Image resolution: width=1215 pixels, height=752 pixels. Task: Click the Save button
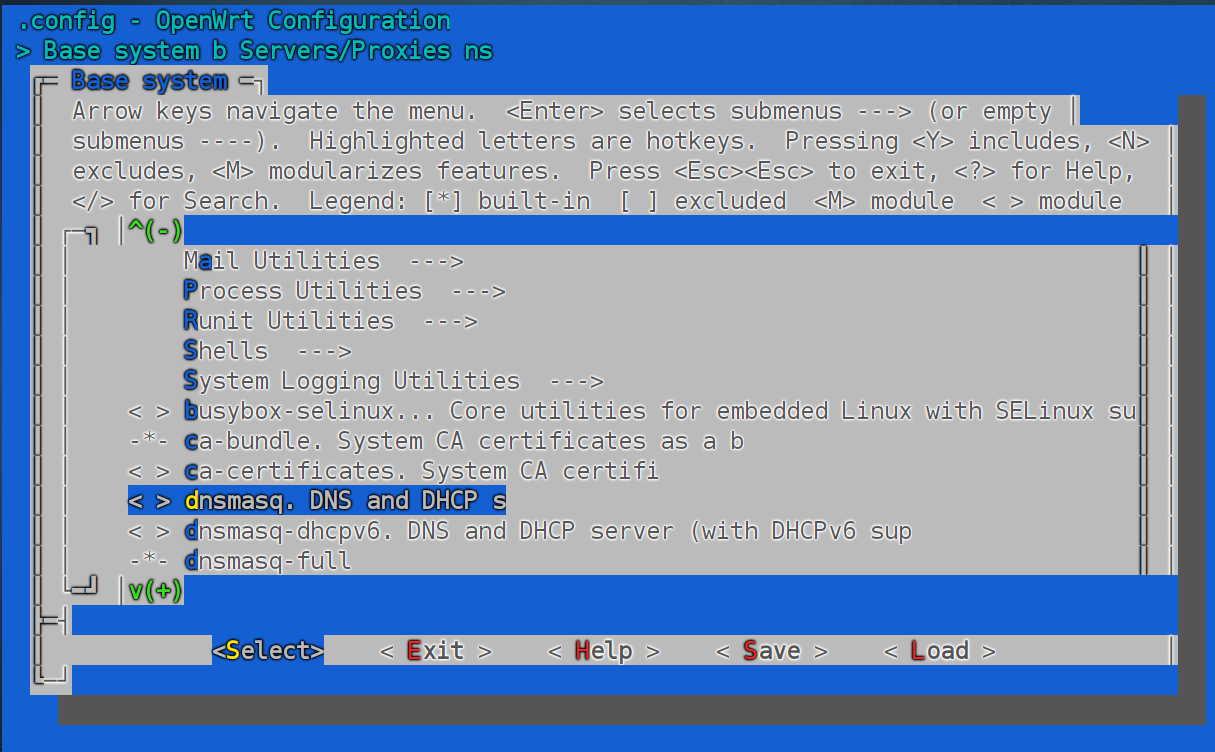tap(771, 651)
